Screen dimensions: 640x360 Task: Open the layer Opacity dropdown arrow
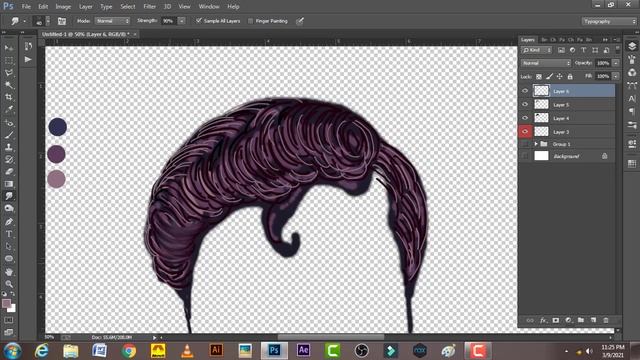point(616,63)
